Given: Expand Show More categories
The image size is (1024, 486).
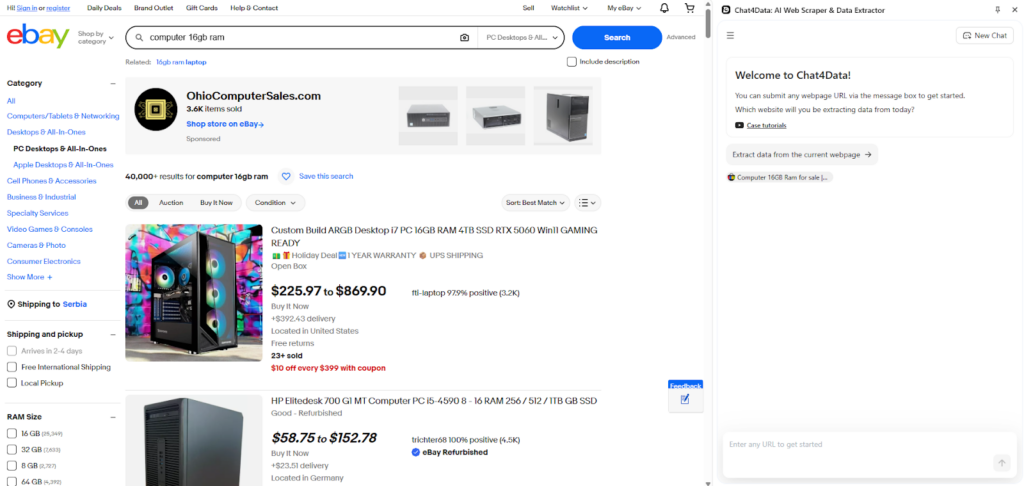Looking at the screenshot, I should pyautogui.click(x=29, y=277).
